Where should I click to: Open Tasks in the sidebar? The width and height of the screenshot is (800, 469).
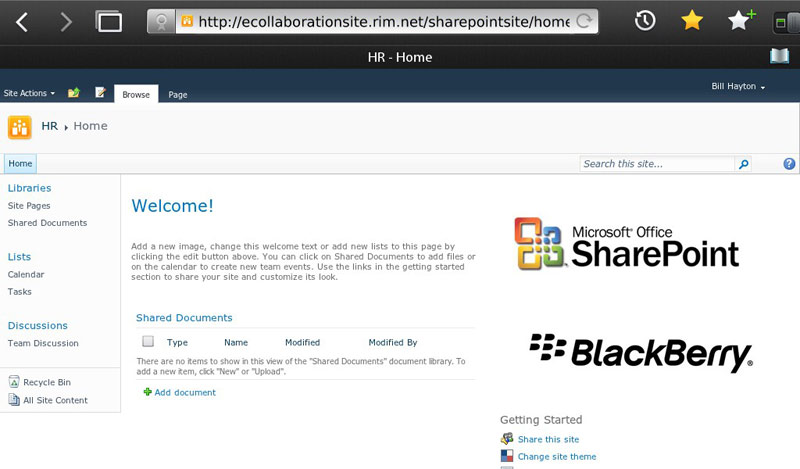tap(19, 292)
